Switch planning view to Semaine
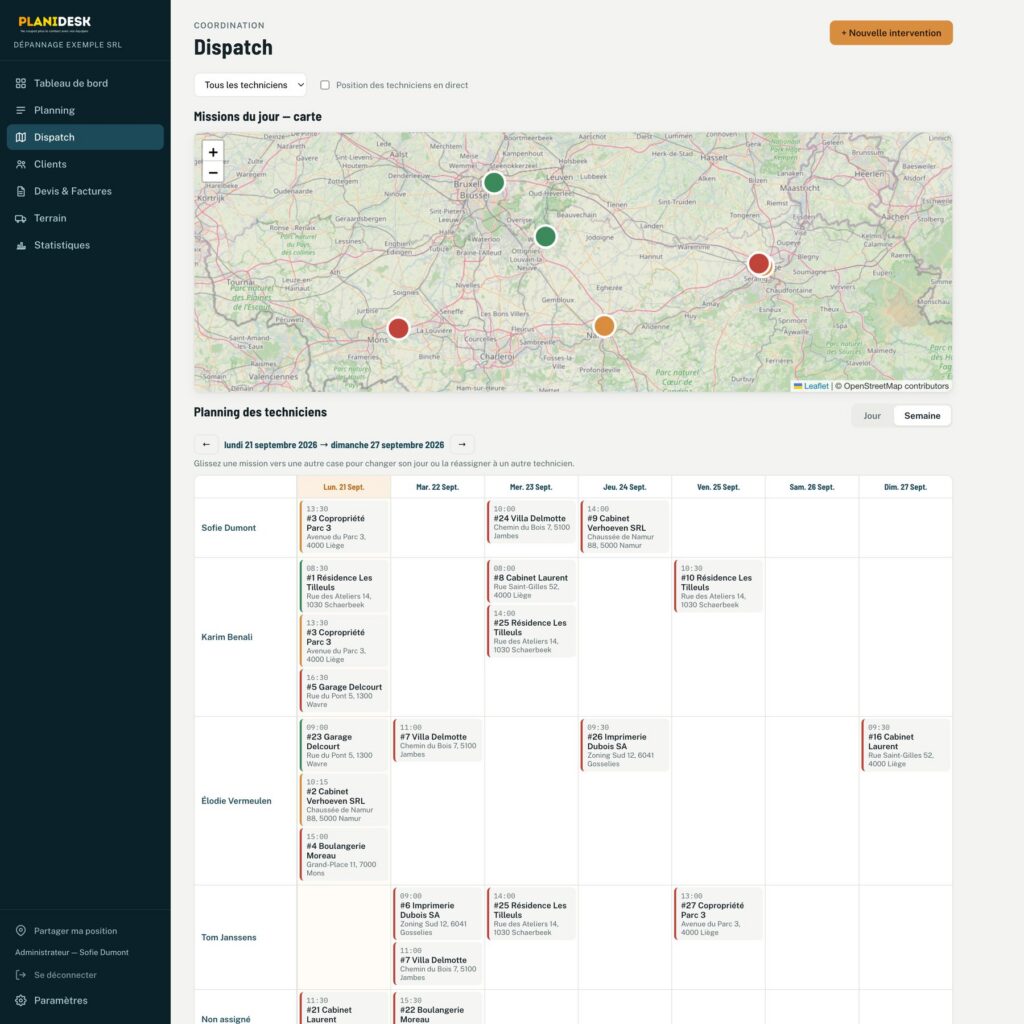 (922, 416)
